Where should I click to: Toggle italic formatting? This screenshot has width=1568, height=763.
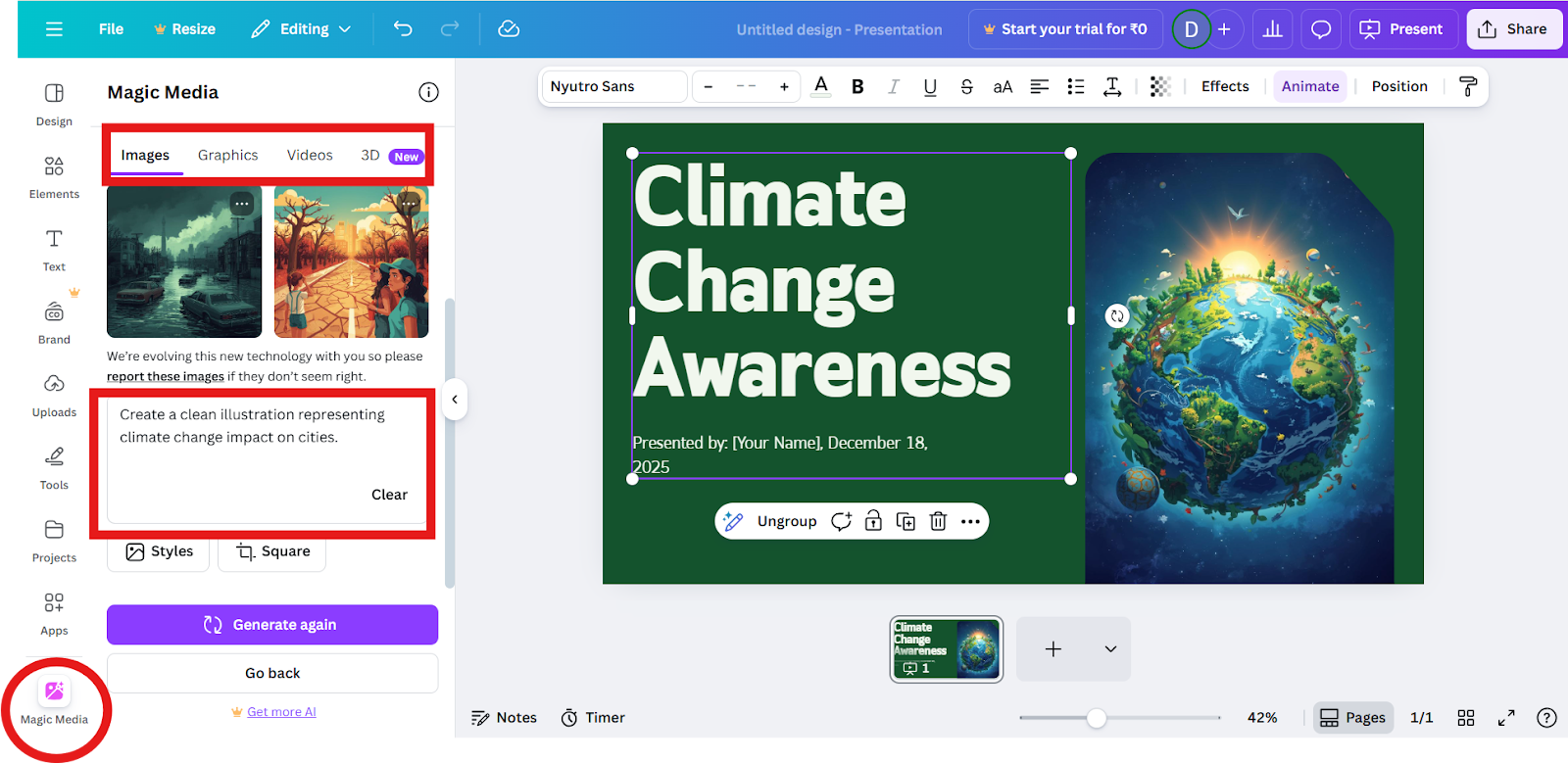[x=894, y=86]
